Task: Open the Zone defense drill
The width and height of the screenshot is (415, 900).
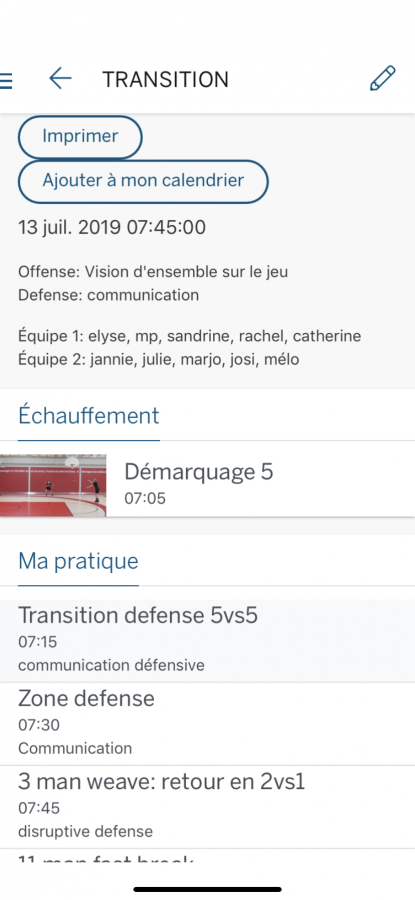Action: (207, 724)
